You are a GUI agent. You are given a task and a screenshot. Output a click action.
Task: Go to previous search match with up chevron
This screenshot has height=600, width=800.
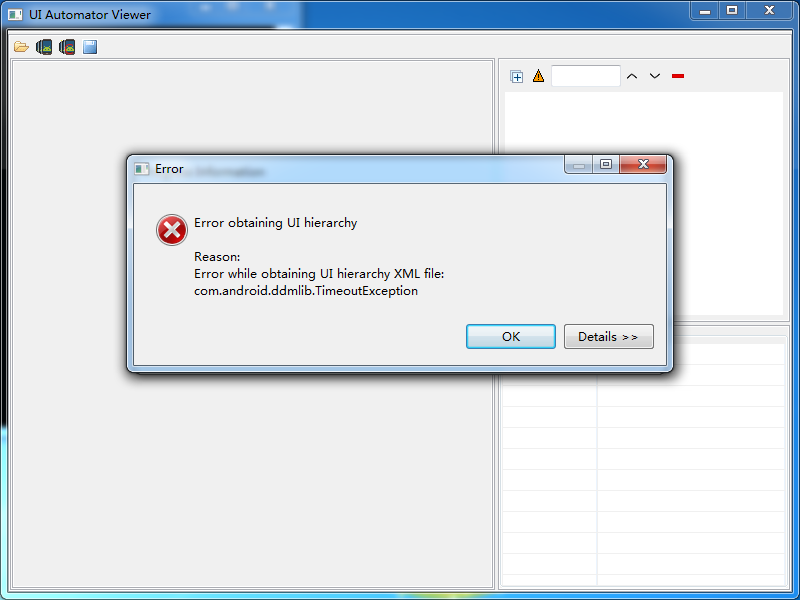(632, 76)
